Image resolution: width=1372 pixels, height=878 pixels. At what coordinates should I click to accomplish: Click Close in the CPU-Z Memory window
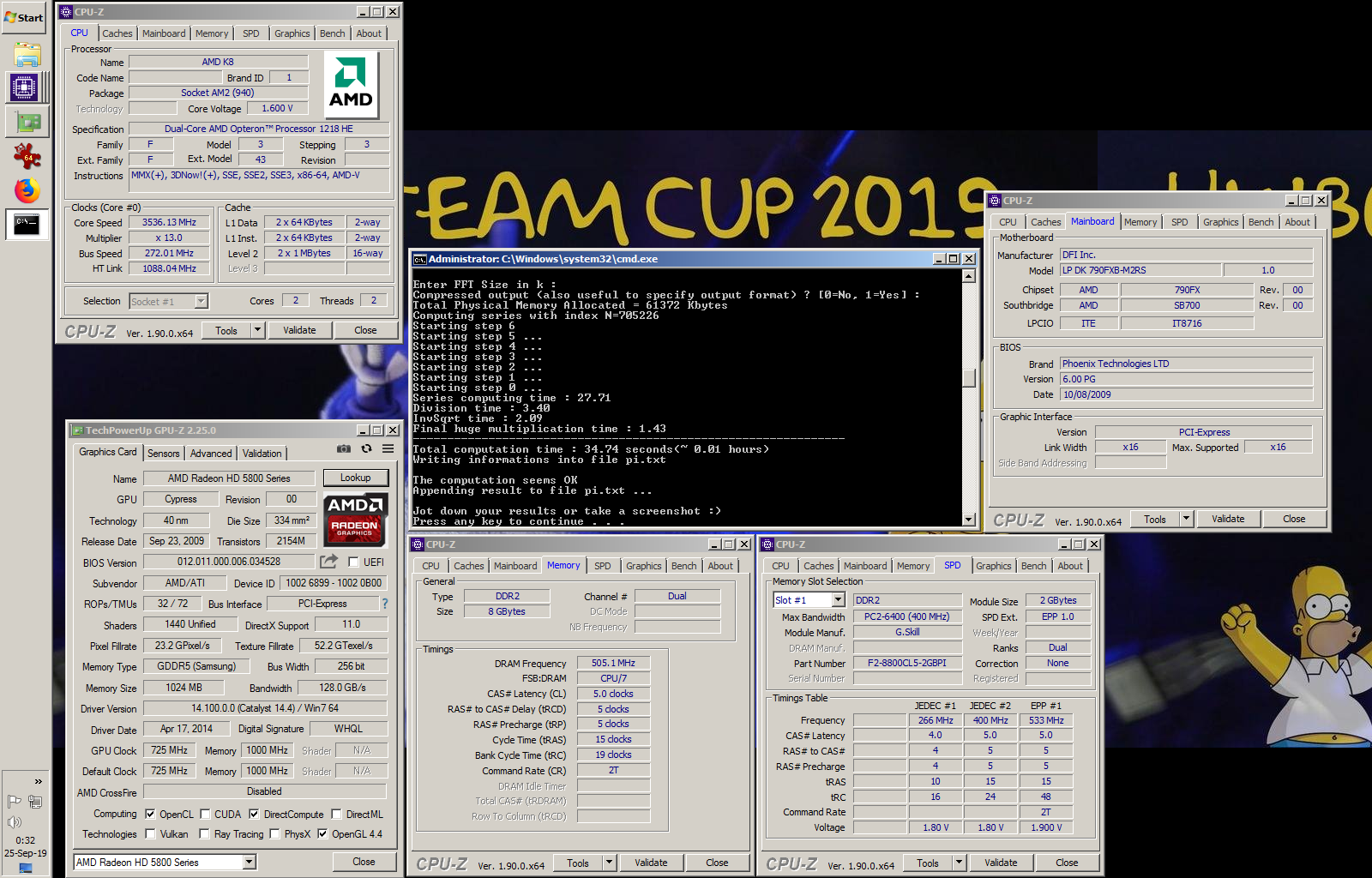pyautogui.click(x=717, y=863)
